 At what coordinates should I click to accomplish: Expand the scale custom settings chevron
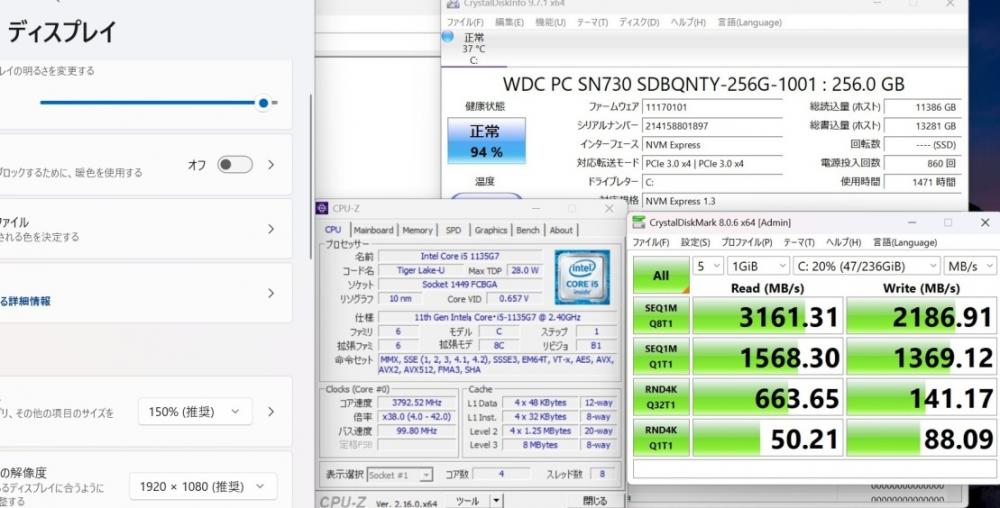(271, 412)
